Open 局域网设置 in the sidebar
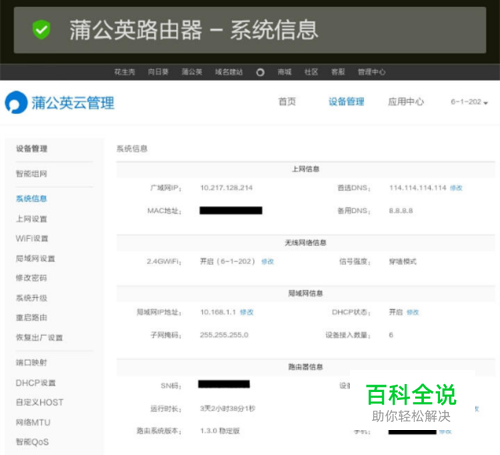 tap(36, 258)
